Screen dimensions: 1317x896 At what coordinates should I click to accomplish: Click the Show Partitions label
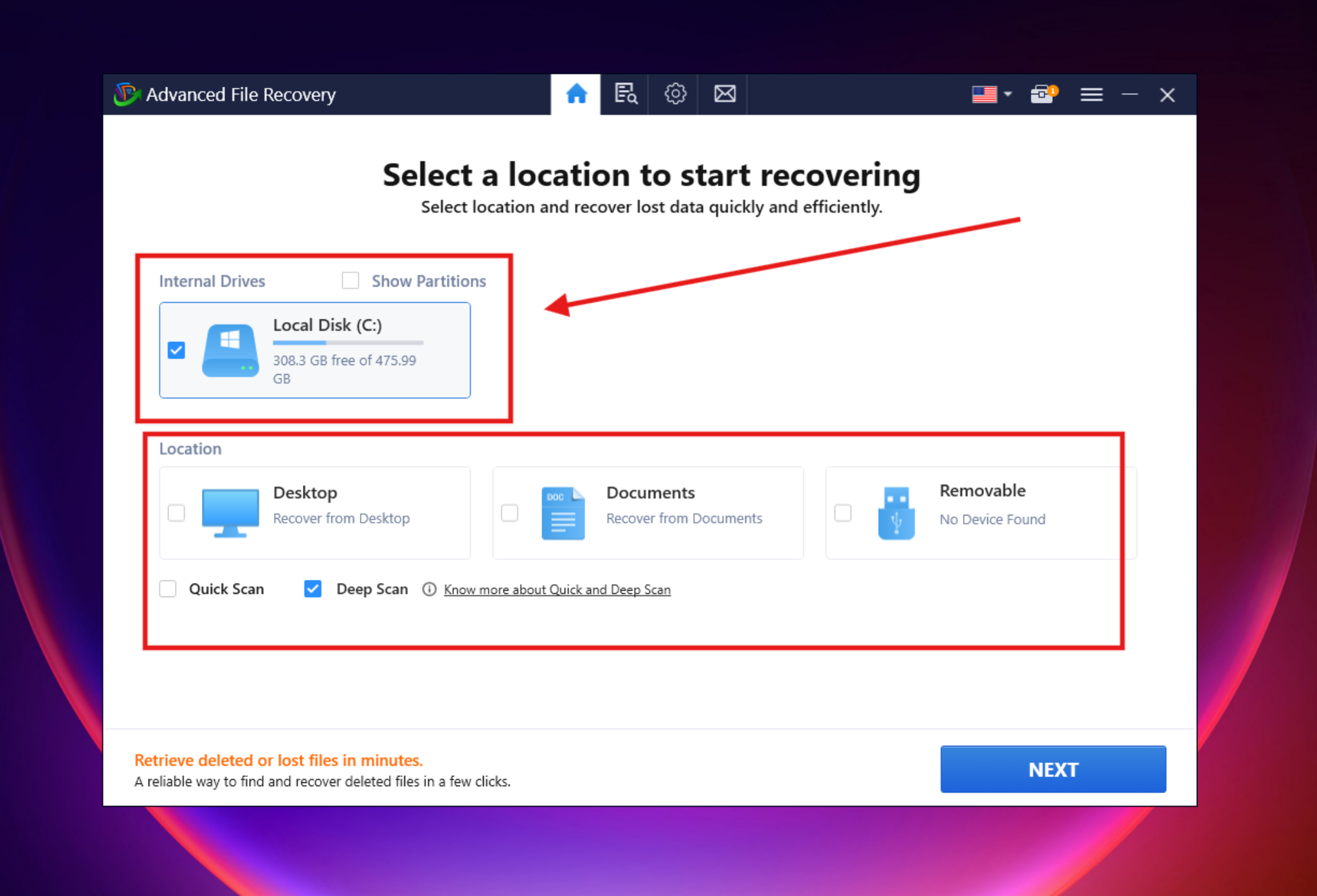tap(429, 281)
